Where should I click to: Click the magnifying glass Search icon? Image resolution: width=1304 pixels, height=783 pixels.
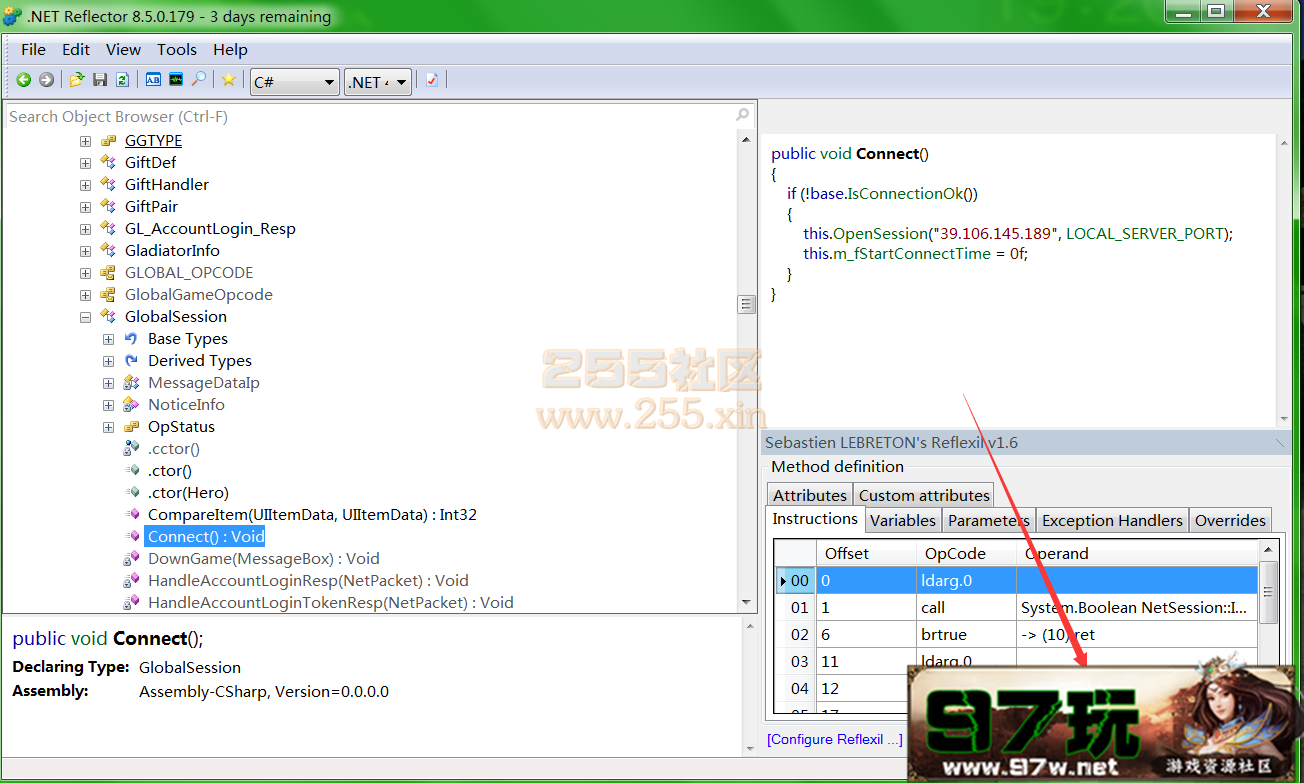(x=199, y=80)
